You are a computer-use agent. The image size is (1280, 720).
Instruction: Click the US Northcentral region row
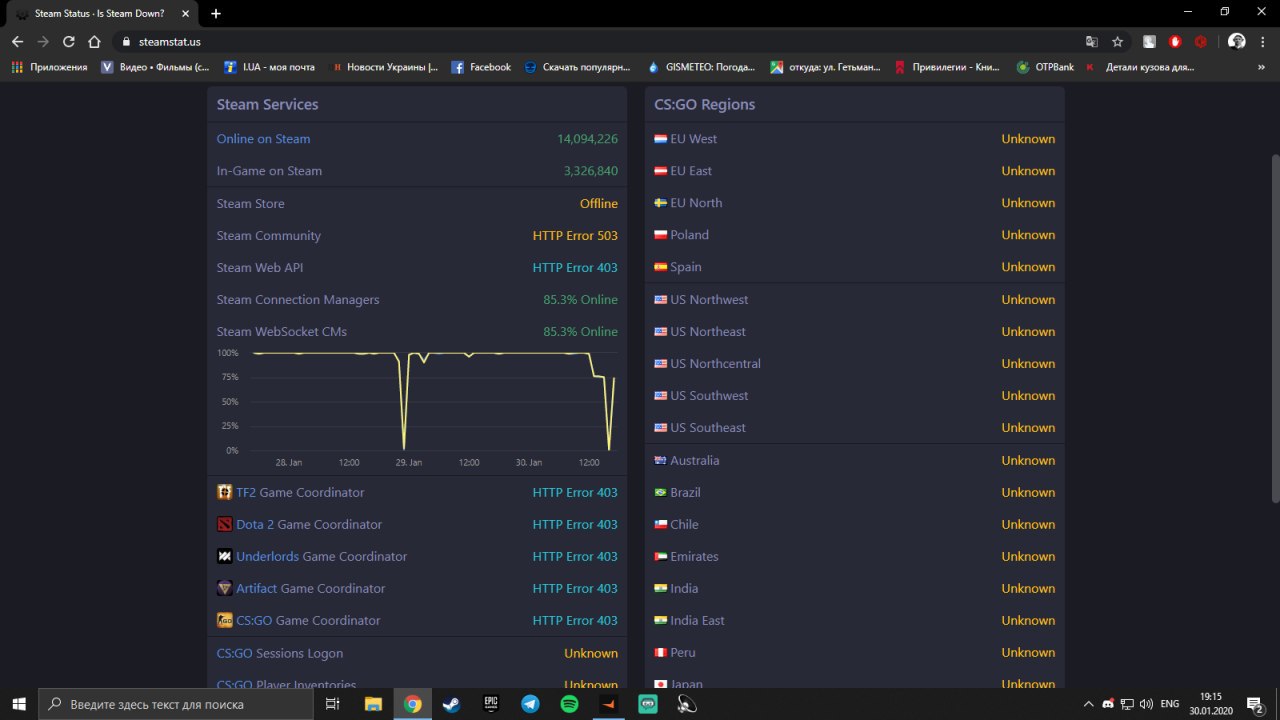click(855, 363)
